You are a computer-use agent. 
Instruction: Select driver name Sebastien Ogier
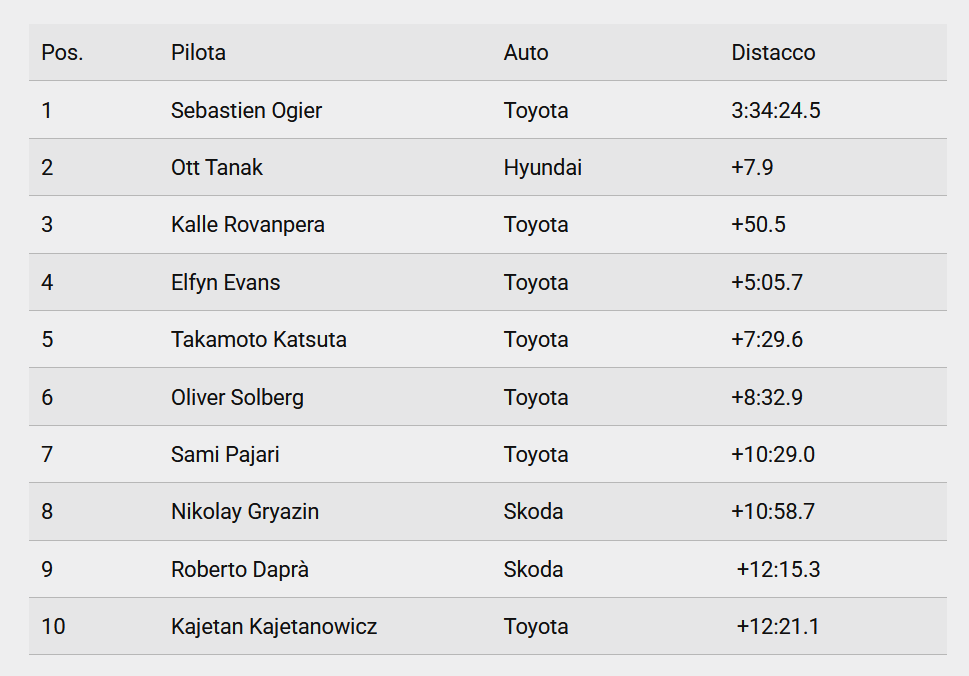247,111
